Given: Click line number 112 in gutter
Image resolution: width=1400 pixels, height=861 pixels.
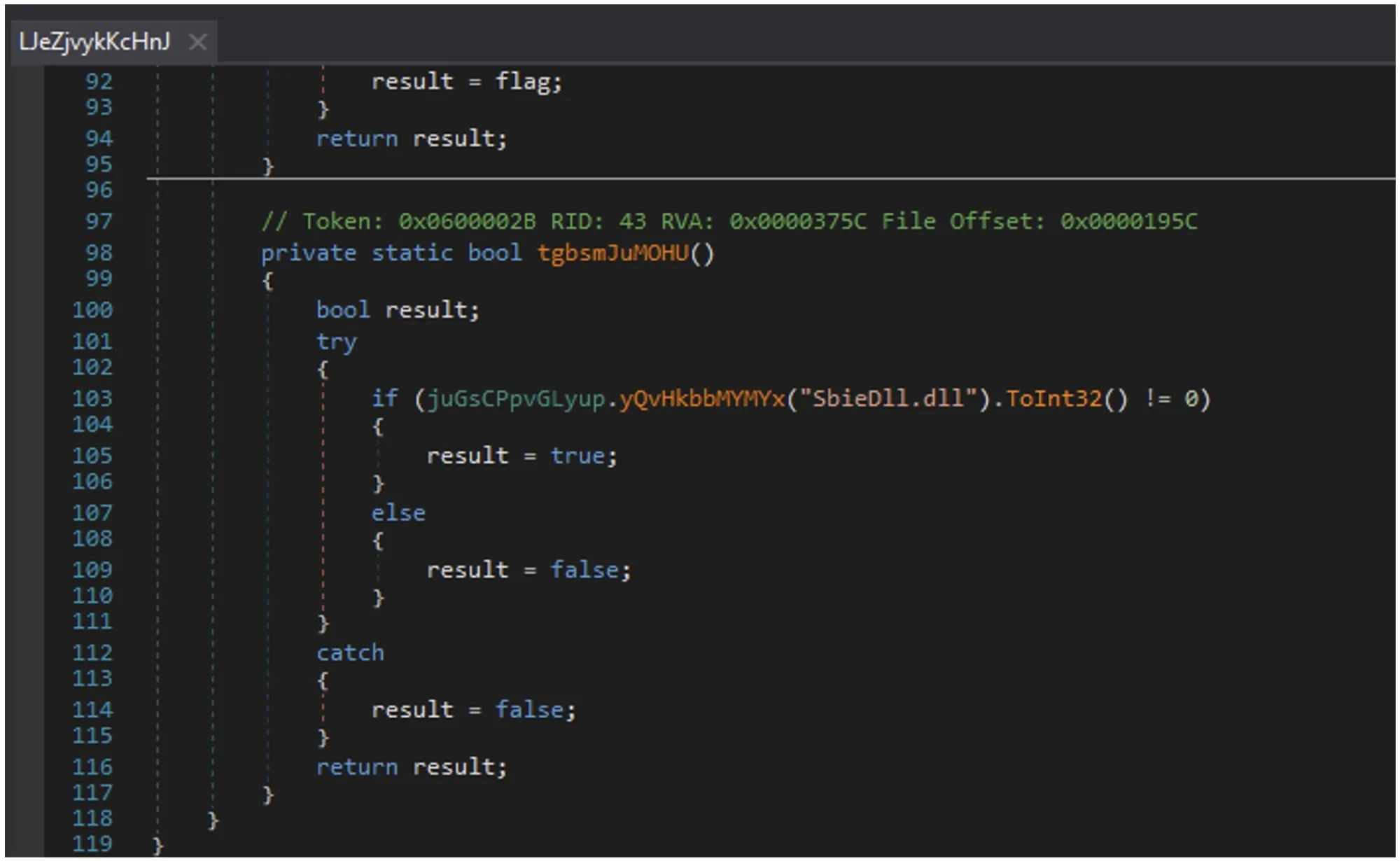Looking at the screenshot, I should 92,652.
